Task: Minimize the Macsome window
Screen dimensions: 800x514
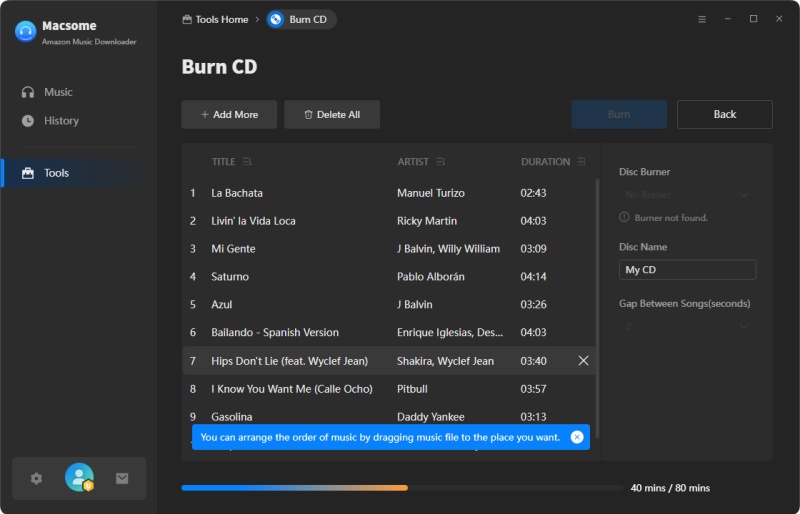Action: click(x=728, y=19)
